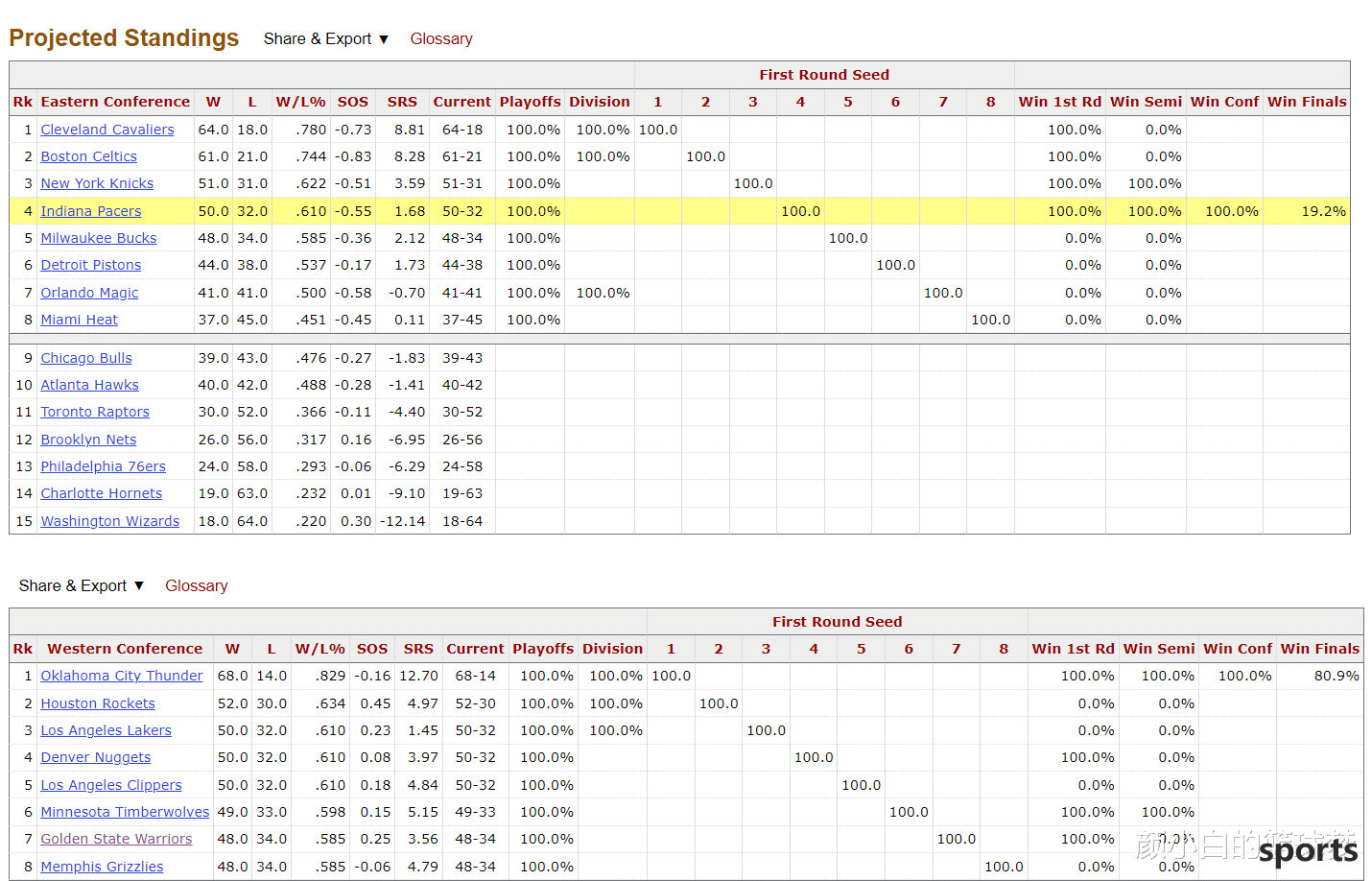Viewport: 1372px width, 881px height.
Task: Open the Philadelphia 76ers team link
Action: tap(103, 466)
